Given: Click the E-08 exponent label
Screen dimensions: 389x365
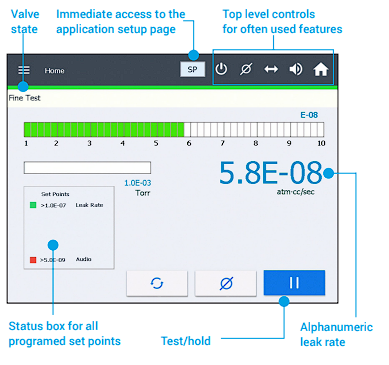Looking at the screenshot, I should [x=309, y=115].
